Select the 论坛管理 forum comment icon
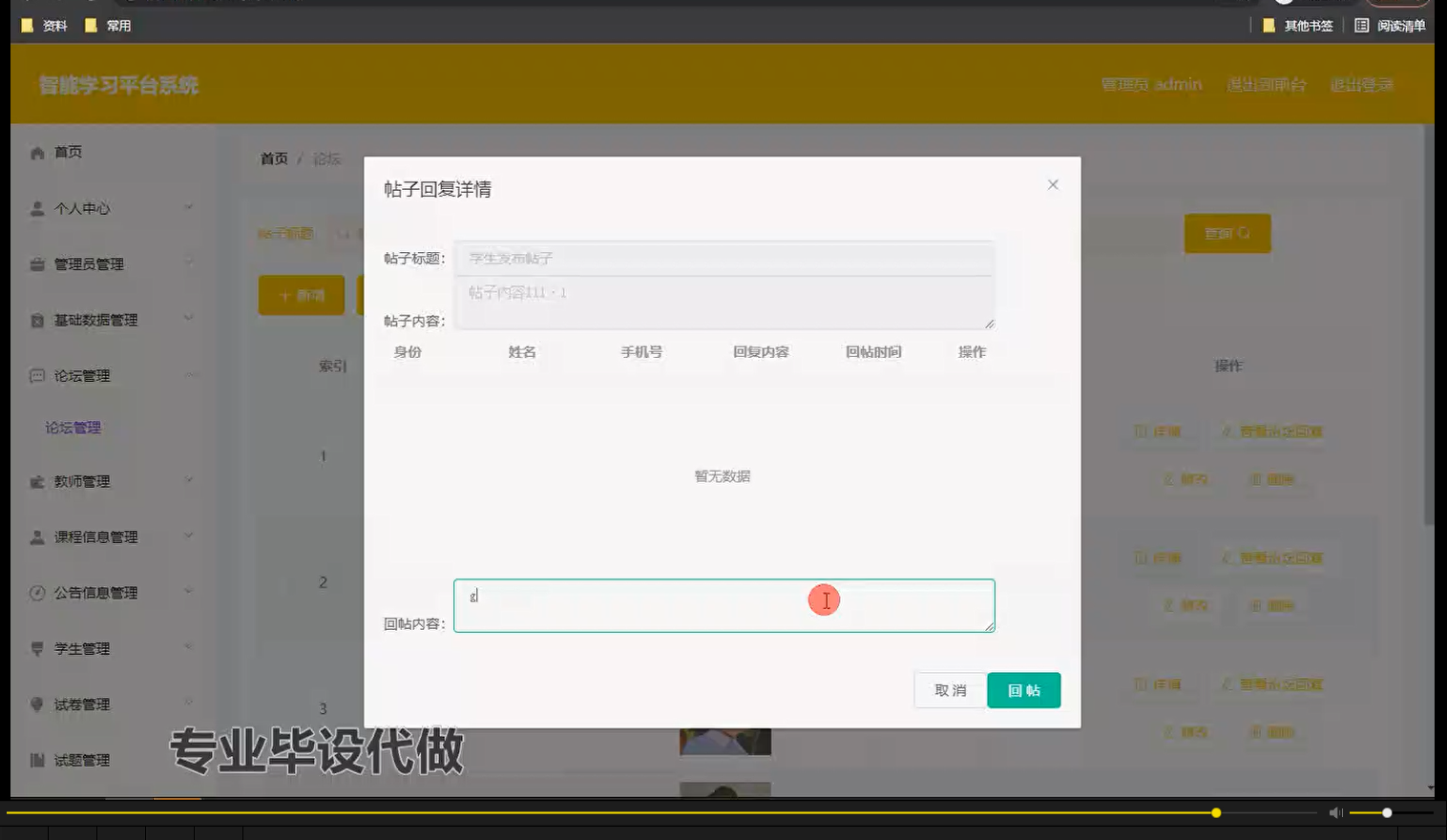Viewport: 1447px width, 840px height. 36,375
